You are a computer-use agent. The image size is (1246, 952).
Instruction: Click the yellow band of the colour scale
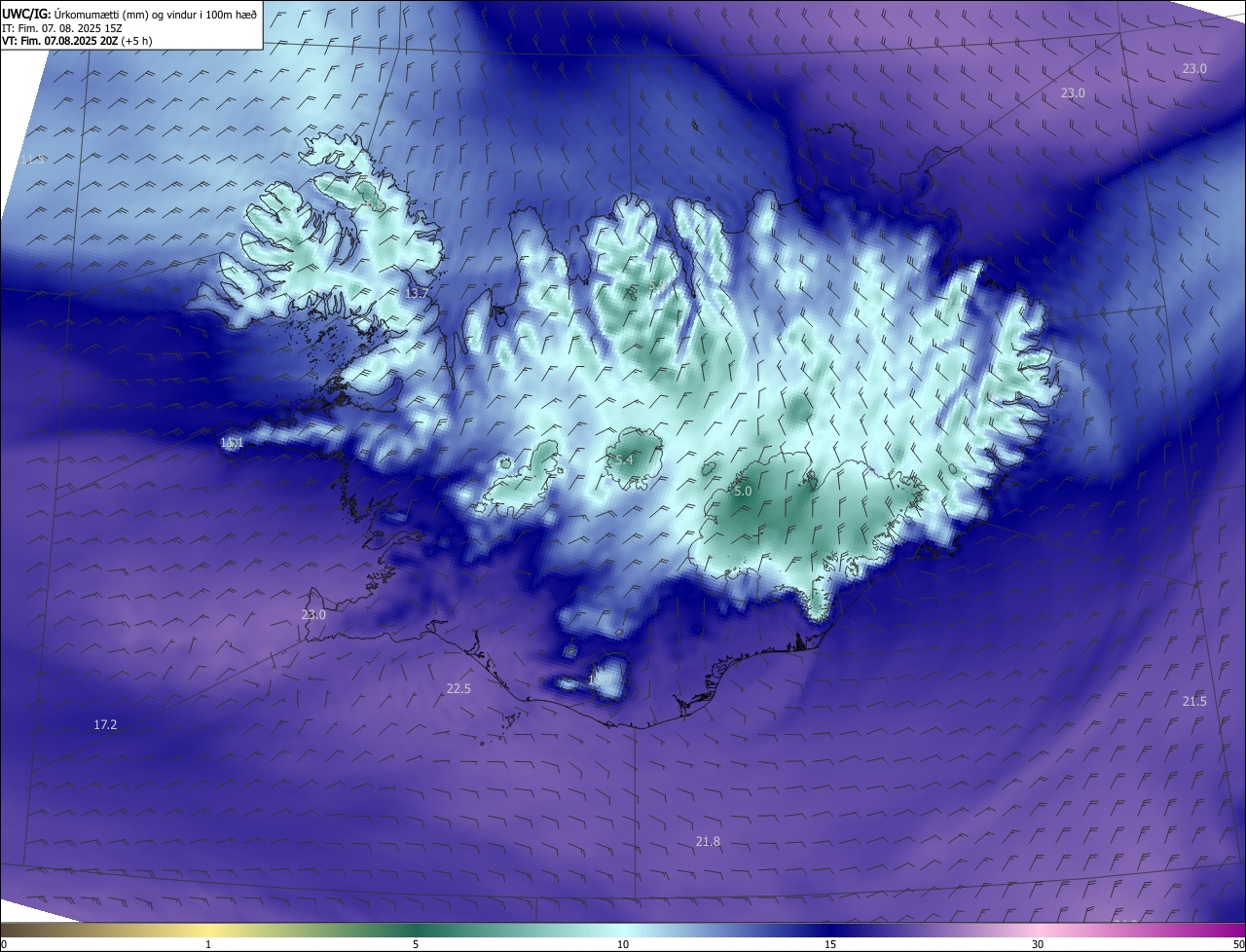click(208, 931)
